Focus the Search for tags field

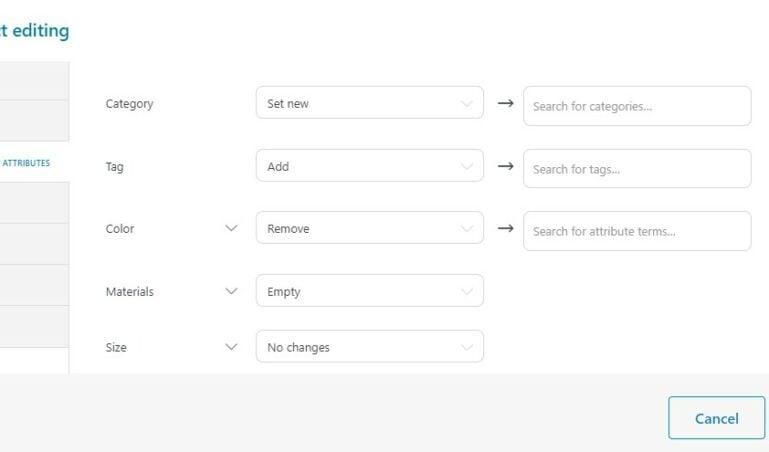pyautogui.click(x=637, y=169)
